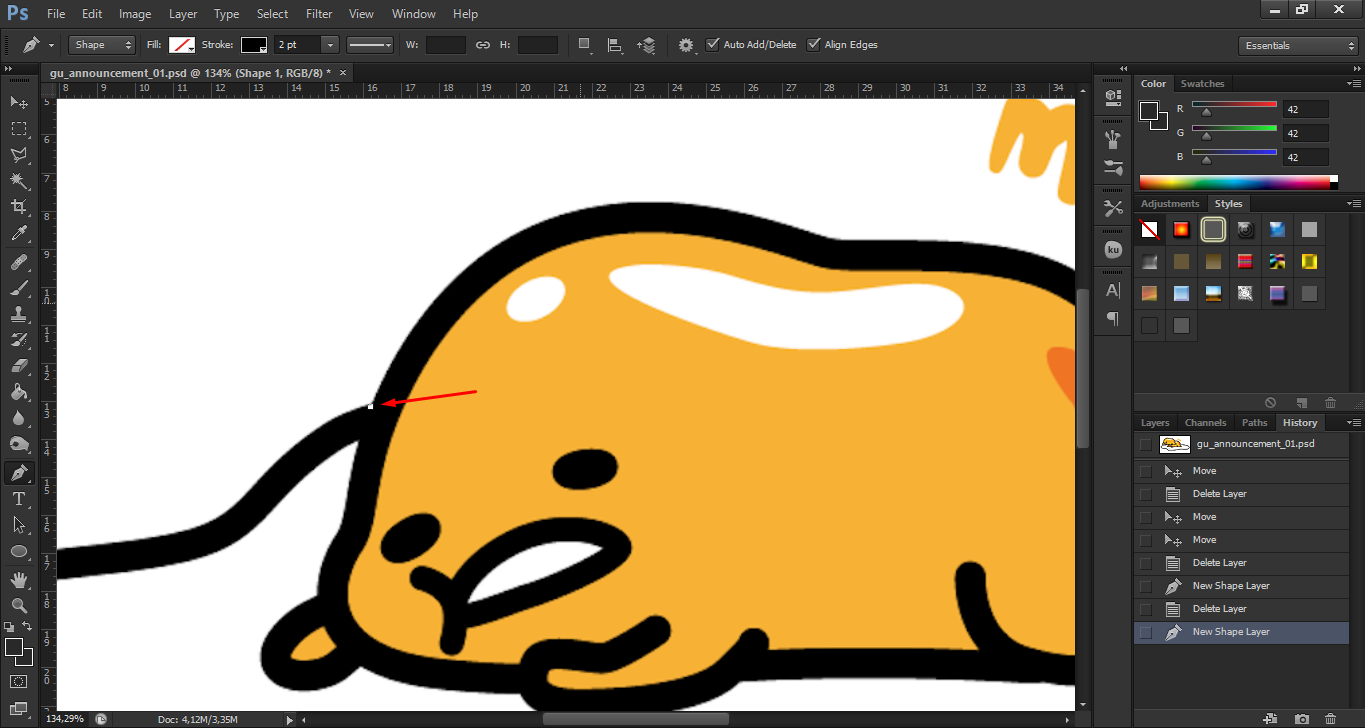Select the Eraser tool

pos(19,366)
